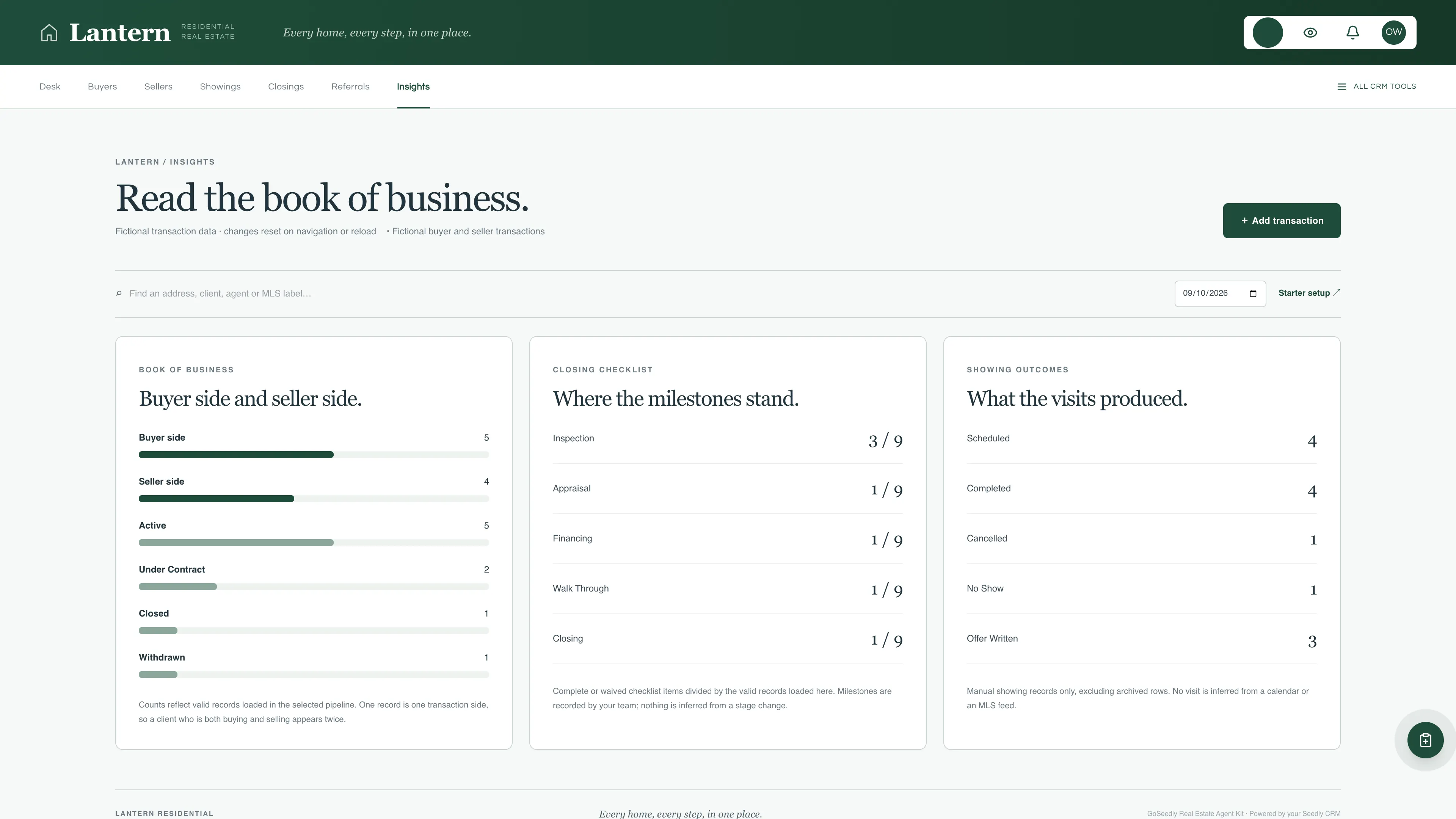Image resolution: width=1456 pixels, height=819 pixels.
Task: Click the Scheduled showings label
Action: pos(988,438)
